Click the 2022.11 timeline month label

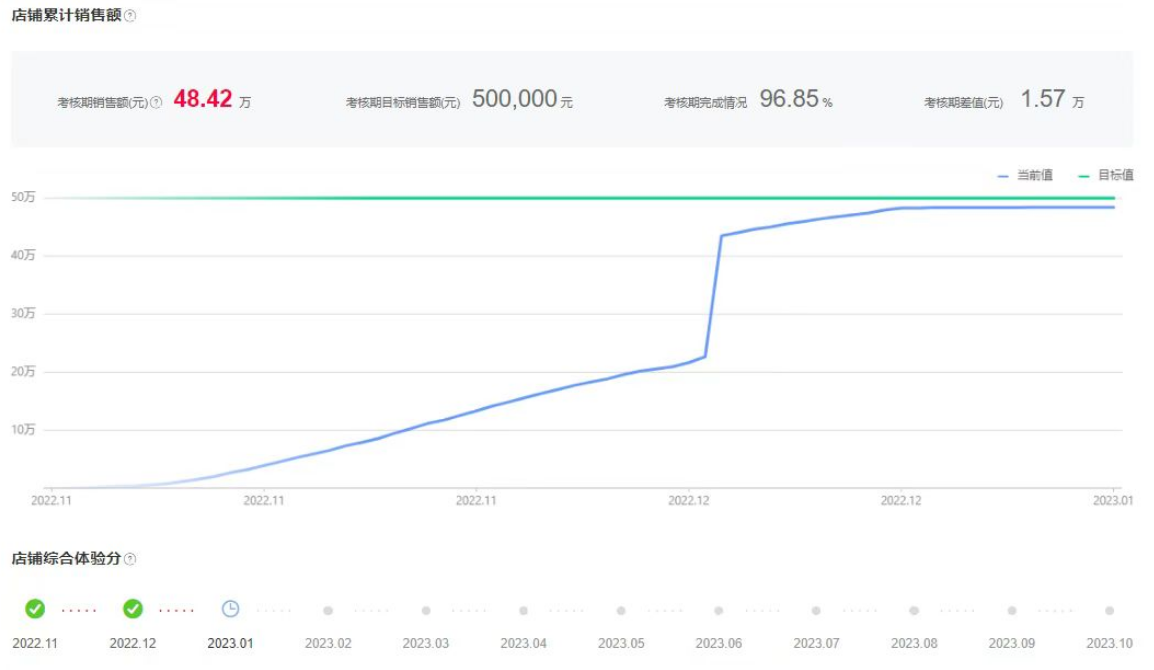pyautogui.click(x=35, y=643)
